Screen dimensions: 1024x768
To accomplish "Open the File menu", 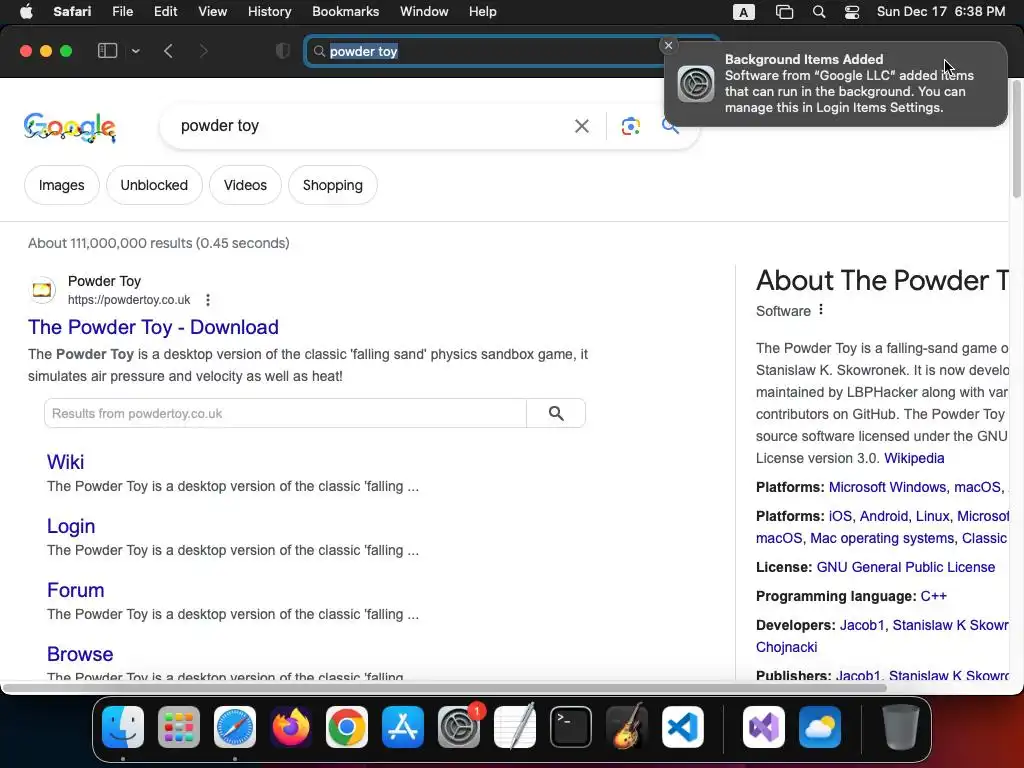I will pyautogui.click(x=122, y=12).
